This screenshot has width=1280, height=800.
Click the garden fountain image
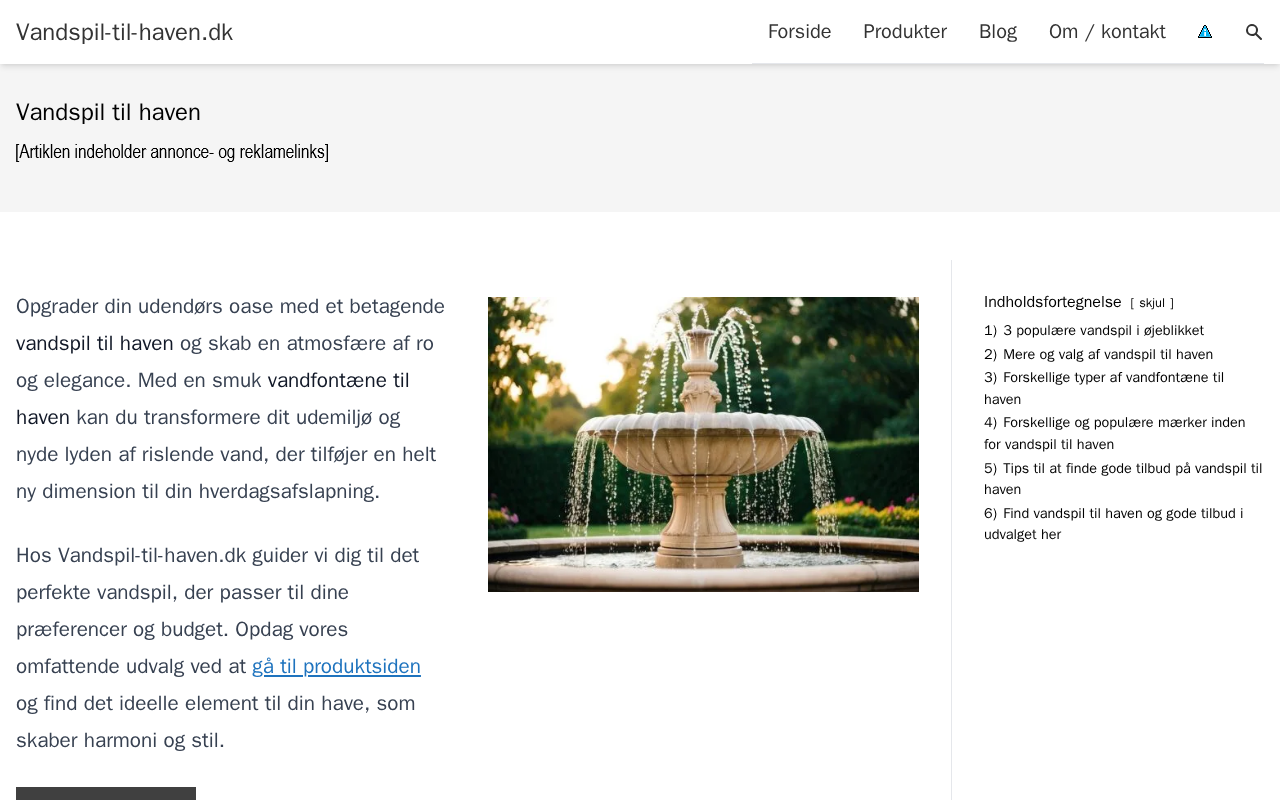703,444
